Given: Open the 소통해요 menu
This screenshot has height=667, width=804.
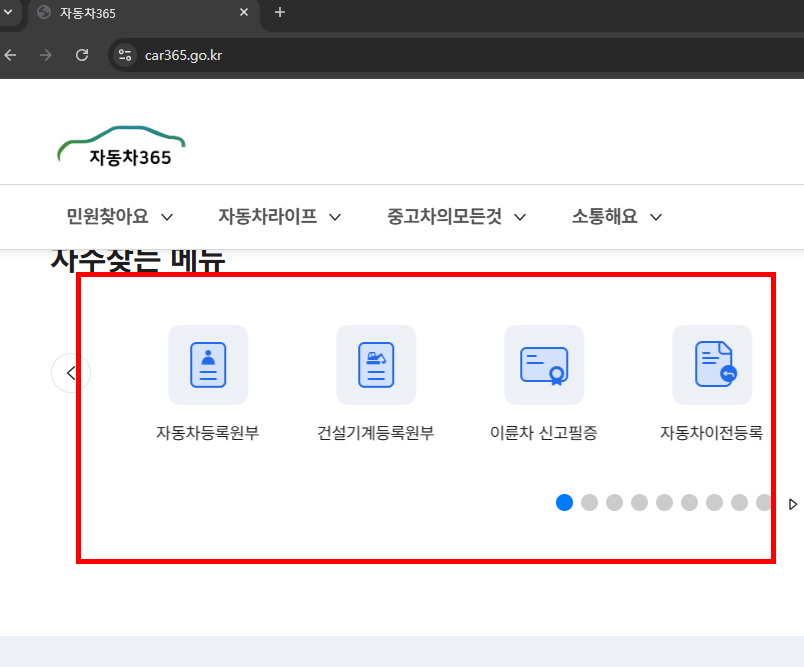Looking at the screenshot, I should click(x=616, y=217).
